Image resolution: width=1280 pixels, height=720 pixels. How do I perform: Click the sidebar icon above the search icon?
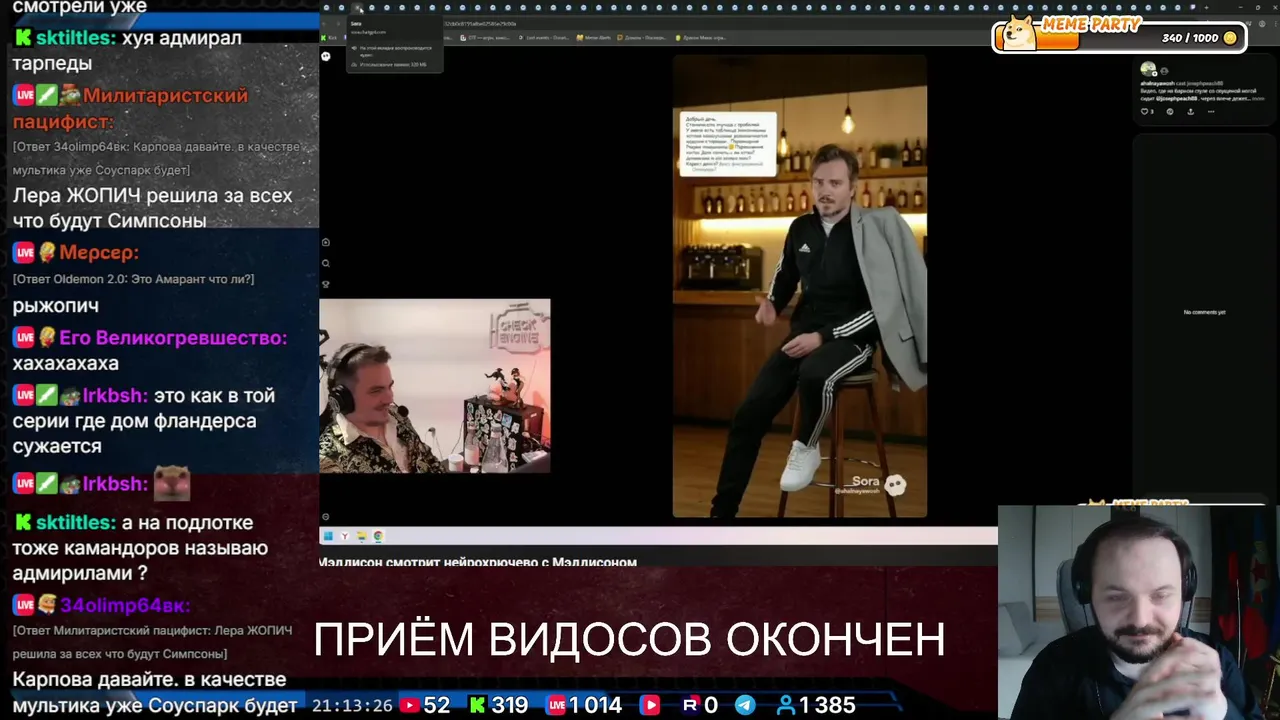(x=326, y=242)
